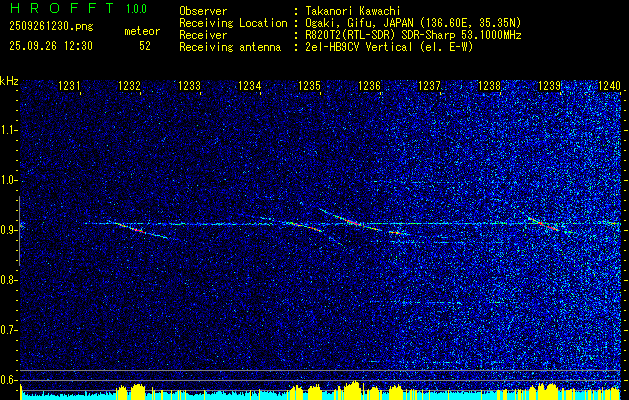Viewport: 629px width, 400px height.
Task: Click the 0.8 frequency axis label
Action: (8, 280)
